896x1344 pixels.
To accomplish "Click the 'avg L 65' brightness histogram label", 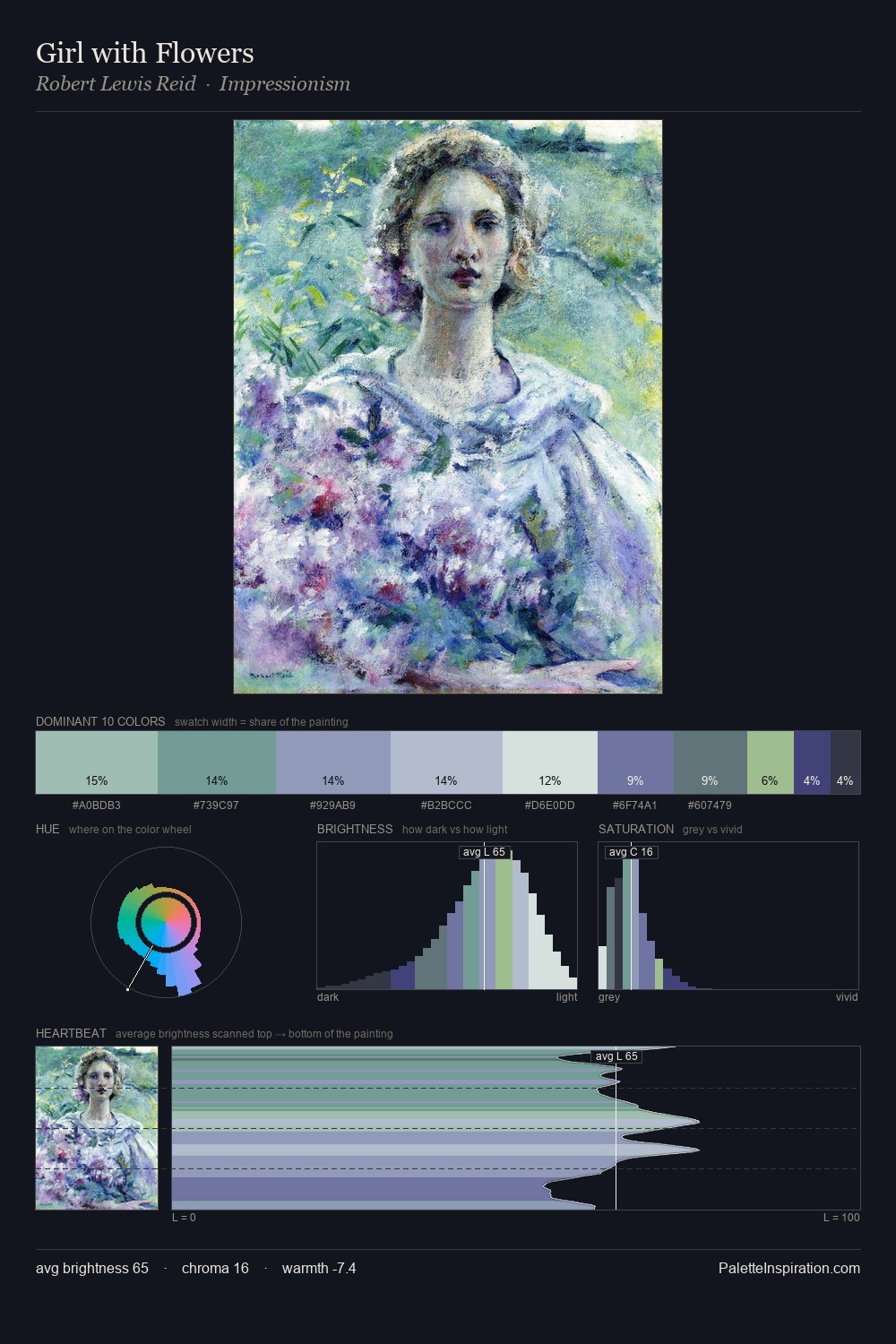I will (484, 852).
